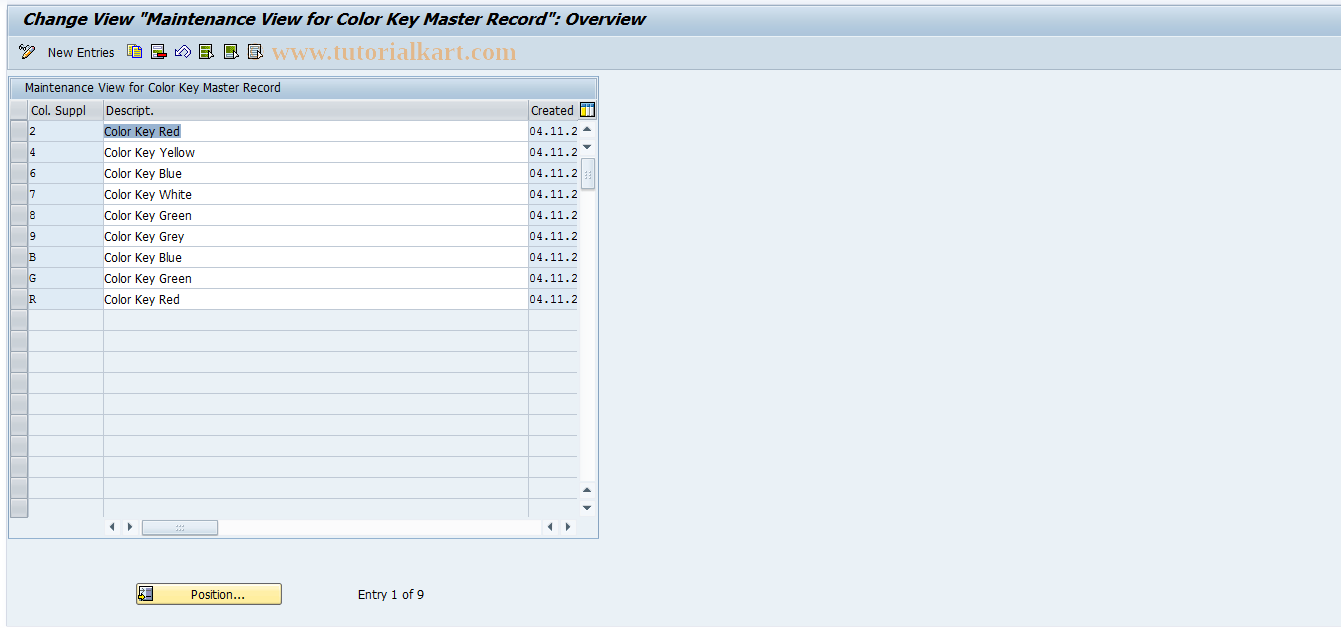Click the Copy As toolbar icon
The image size is (1341, 628).
click(x=134, y=52)
